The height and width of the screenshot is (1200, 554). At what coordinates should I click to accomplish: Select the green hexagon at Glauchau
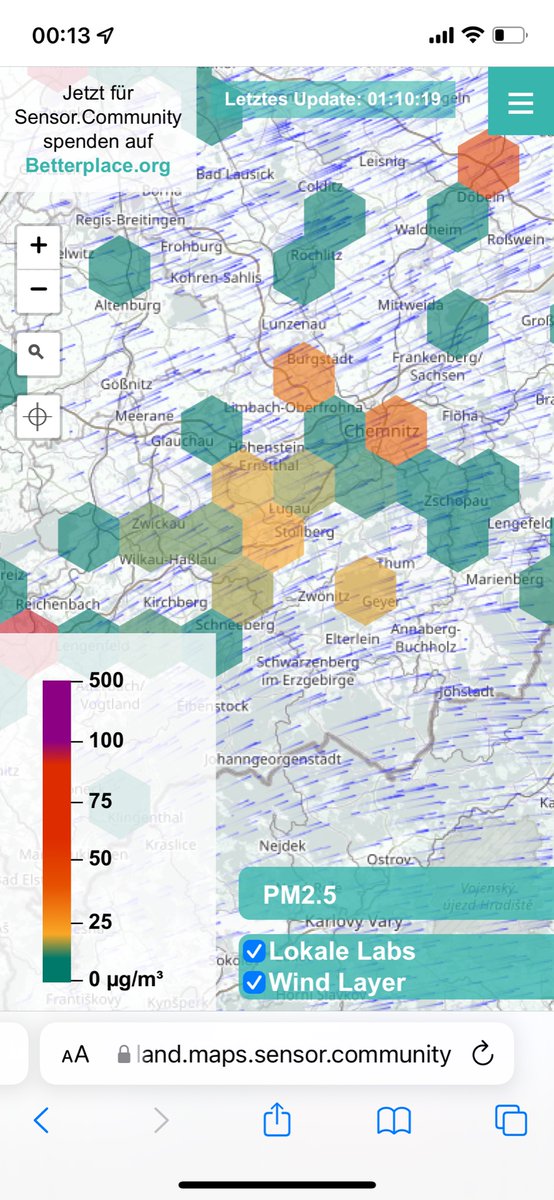211,429
